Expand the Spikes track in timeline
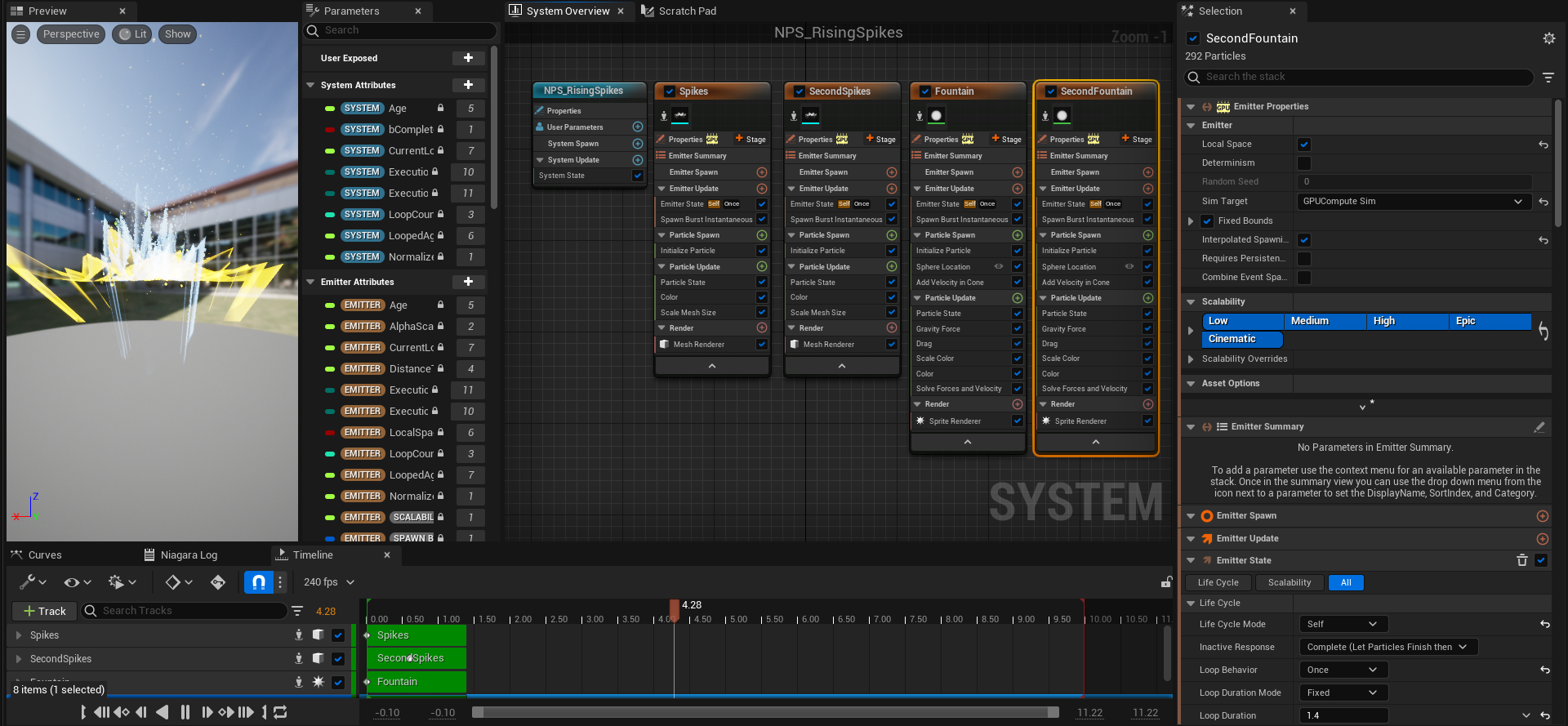 pos(19,635)
